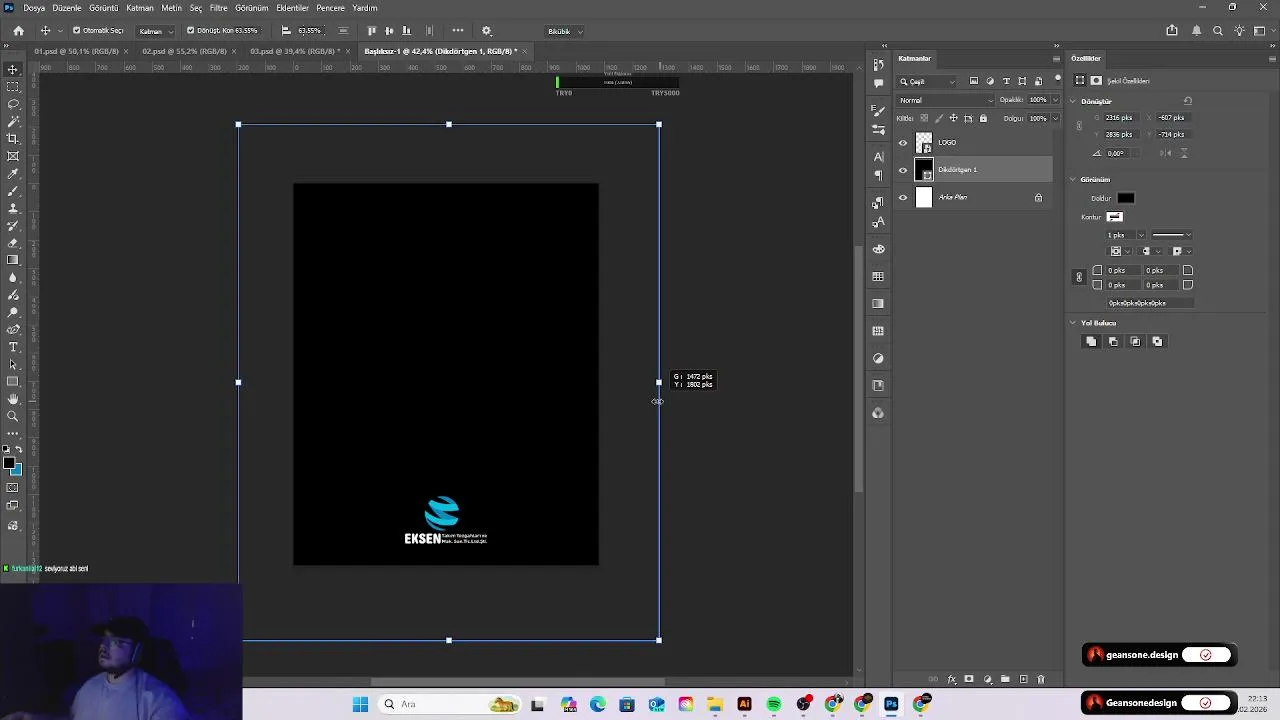Switch to the 03.psd document tab

point(294,51)
